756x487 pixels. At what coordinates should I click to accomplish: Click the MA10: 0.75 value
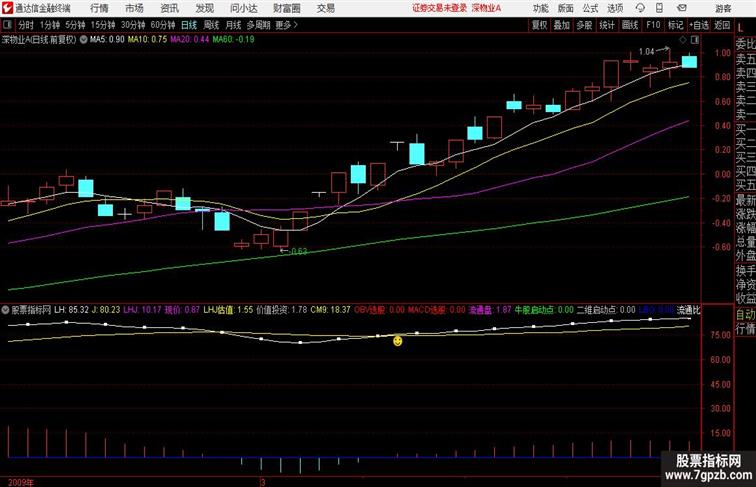point(148,40)
